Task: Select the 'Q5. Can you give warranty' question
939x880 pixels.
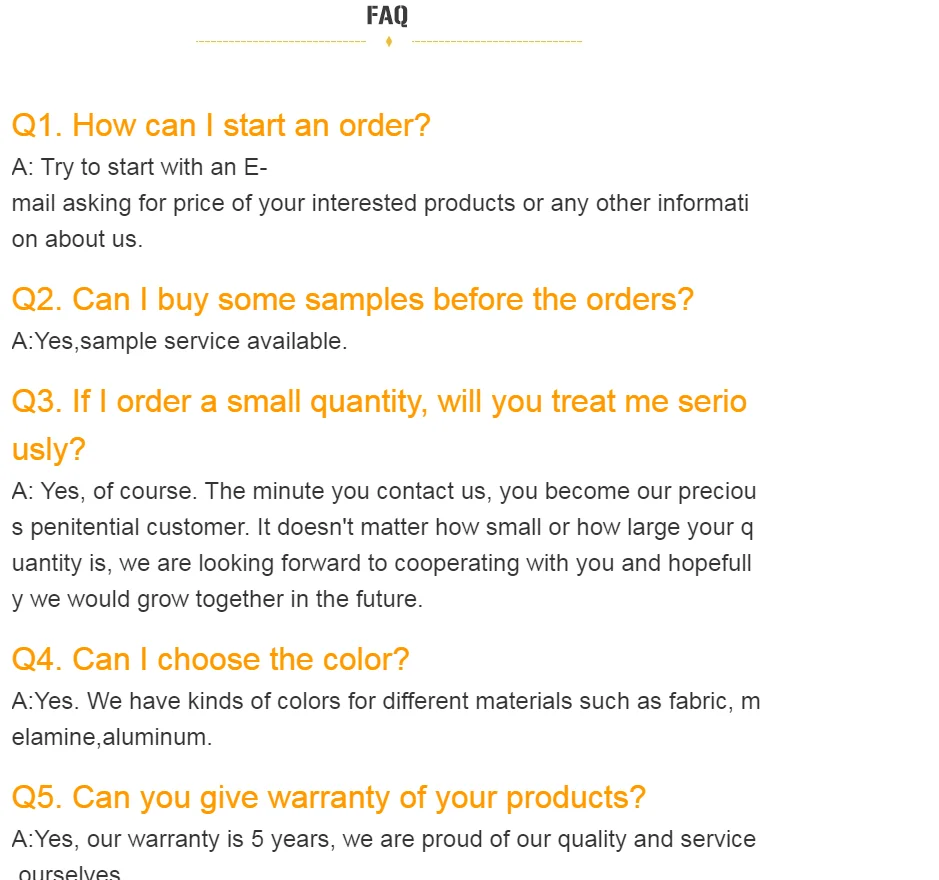Action: [328, 798]
